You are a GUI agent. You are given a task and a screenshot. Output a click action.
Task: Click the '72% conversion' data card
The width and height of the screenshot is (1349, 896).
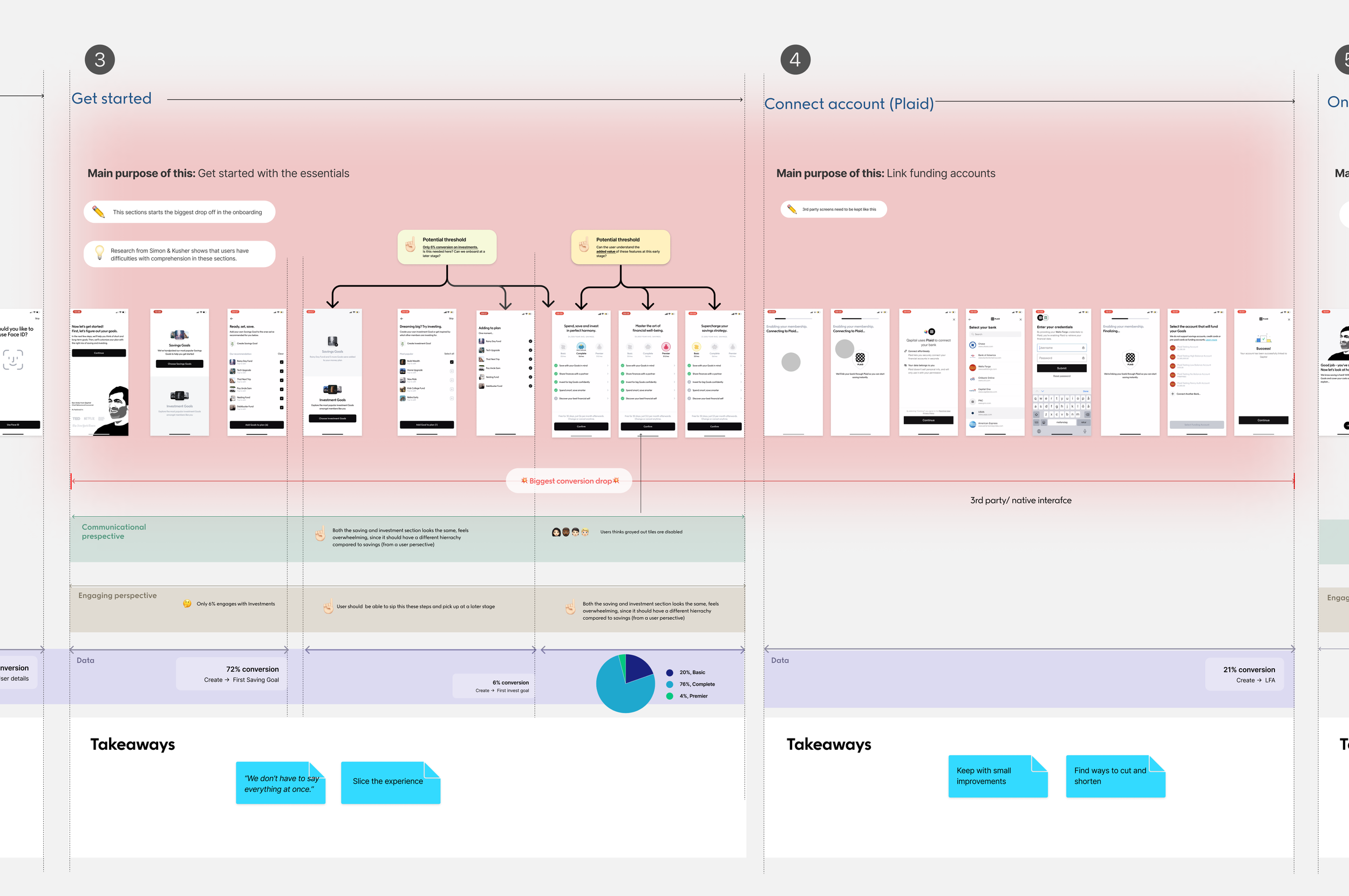(x=231, y=674)
